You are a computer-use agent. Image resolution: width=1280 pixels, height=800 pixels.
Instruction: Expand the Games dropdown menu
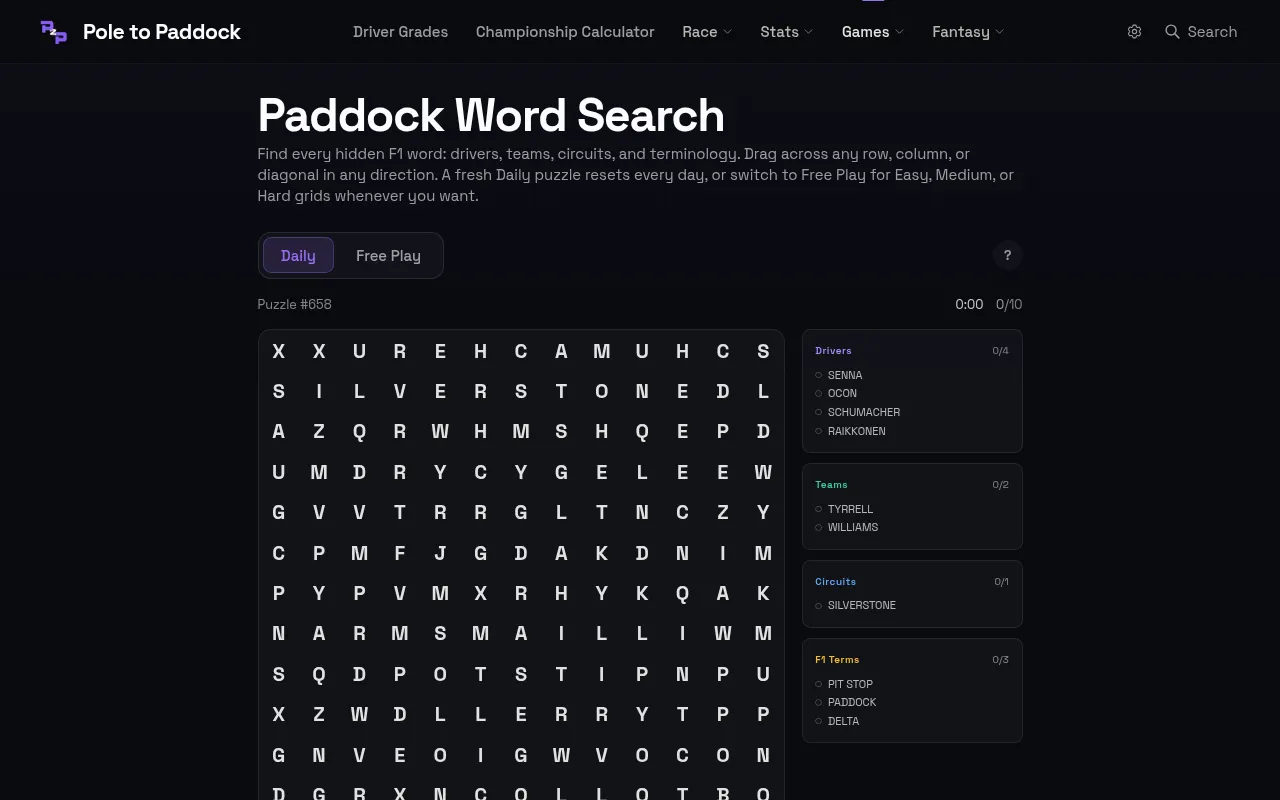pyautogui.click(x=872, y=32)
